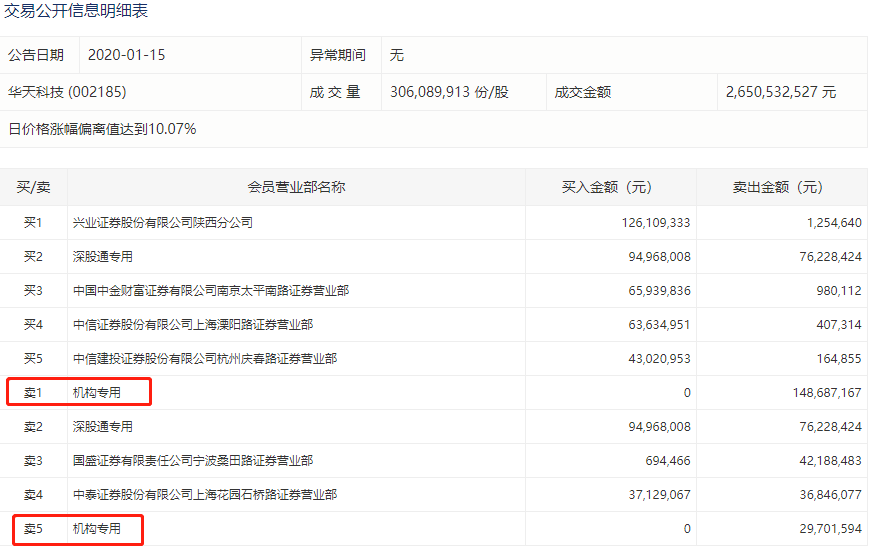Click the 卖5 row label
The height and width of the screenshot is (553, 879).
click(x=33, y=529)
